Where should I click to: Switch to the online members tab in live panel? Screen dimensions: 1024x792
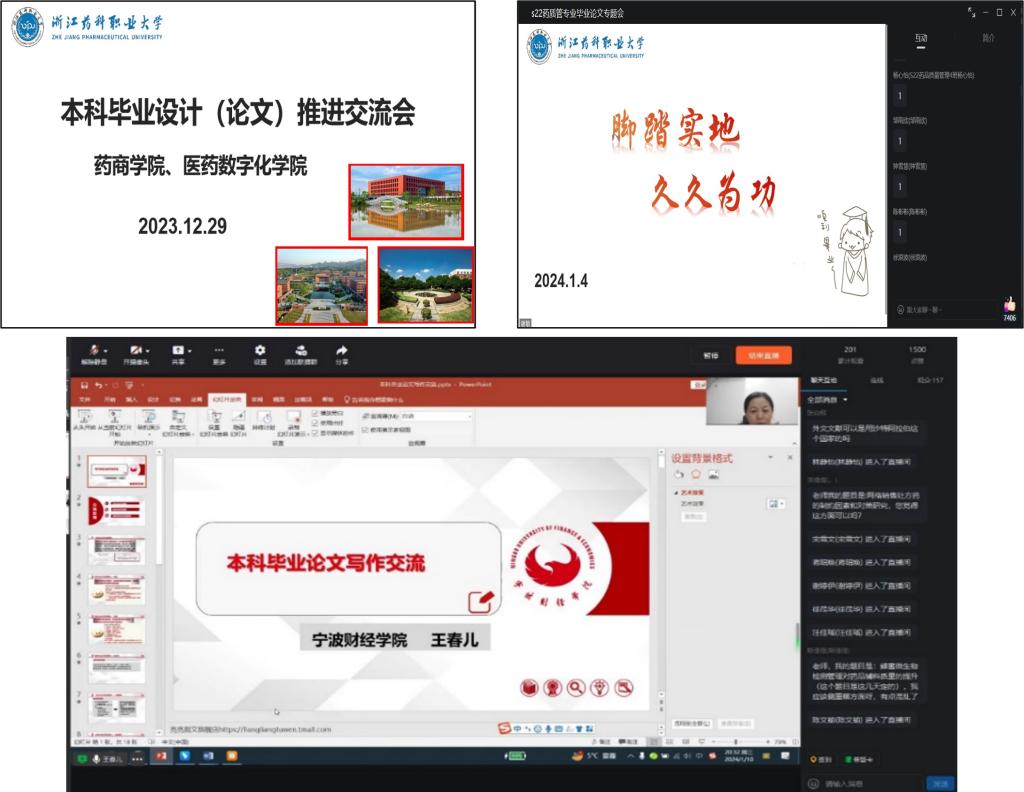click(x=877, y=380)
